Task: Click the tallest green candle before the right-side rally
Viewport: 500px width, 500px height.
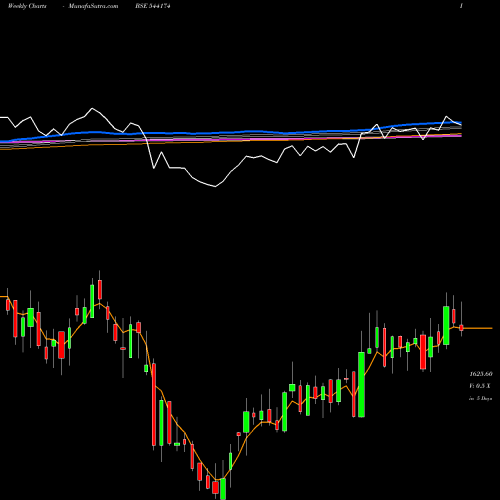Action: (x=361, y=384)
